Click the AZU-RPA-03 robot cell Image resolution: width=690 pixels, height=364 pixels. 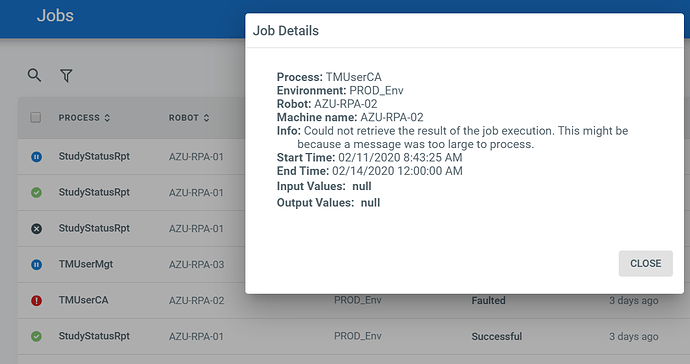pos(197,265)
